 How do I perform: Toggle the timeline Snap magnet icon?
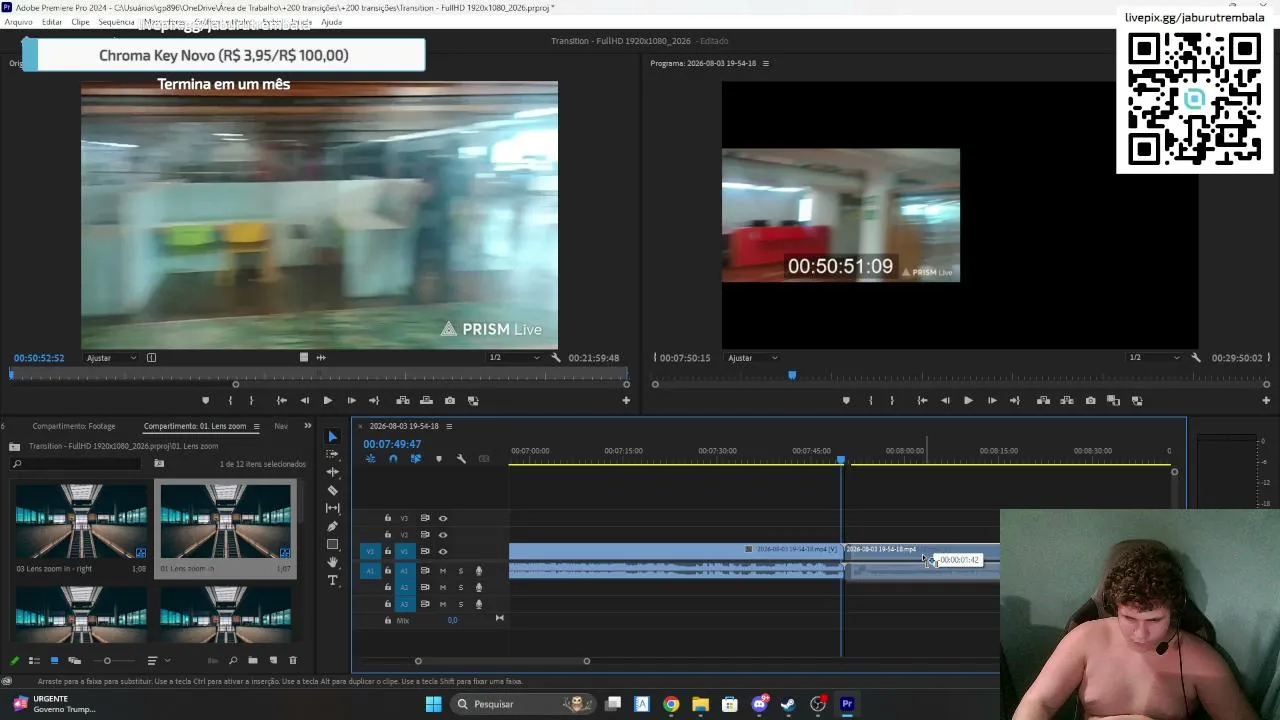[393, 459]
